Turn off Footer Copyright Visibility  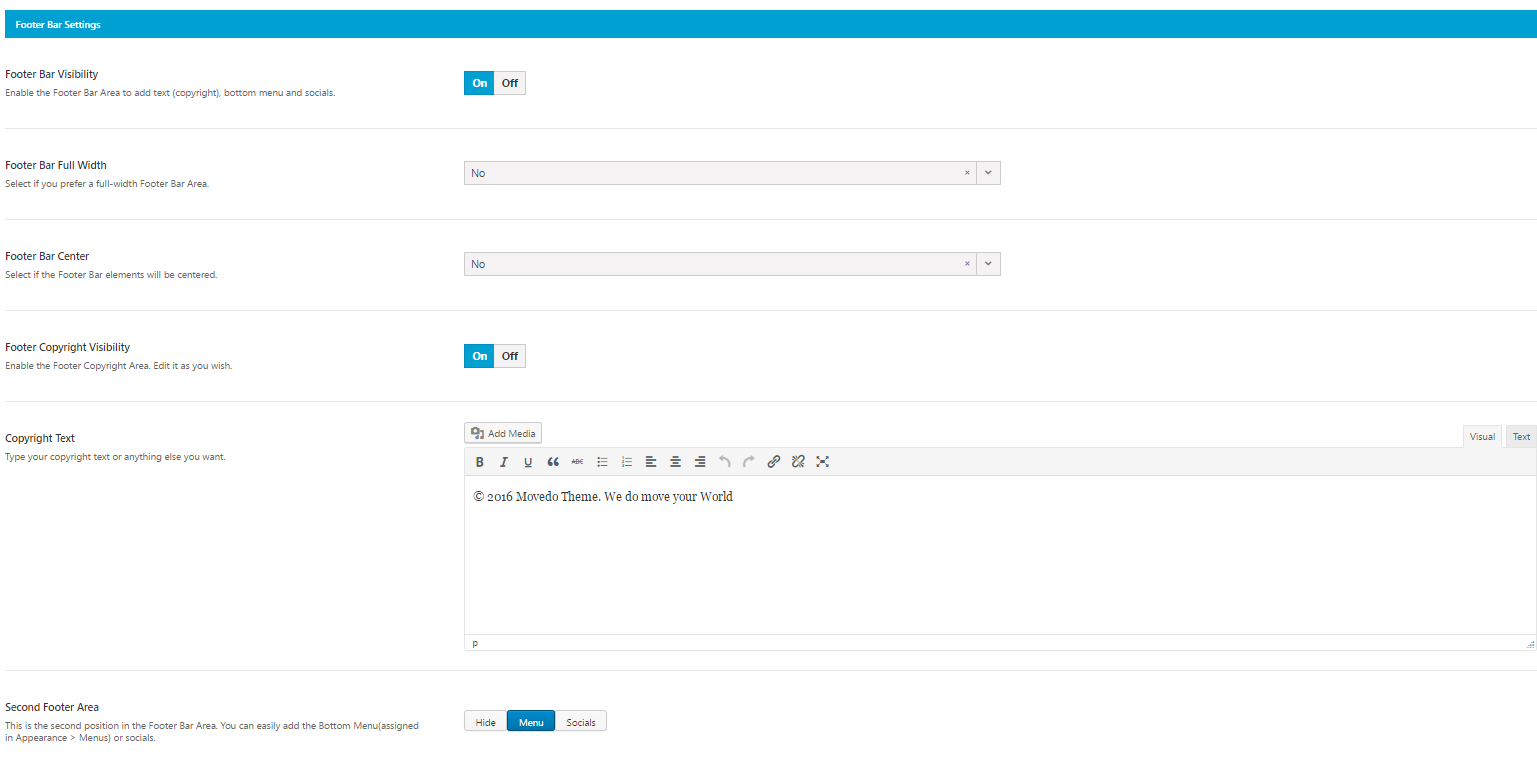click(510, 356)
